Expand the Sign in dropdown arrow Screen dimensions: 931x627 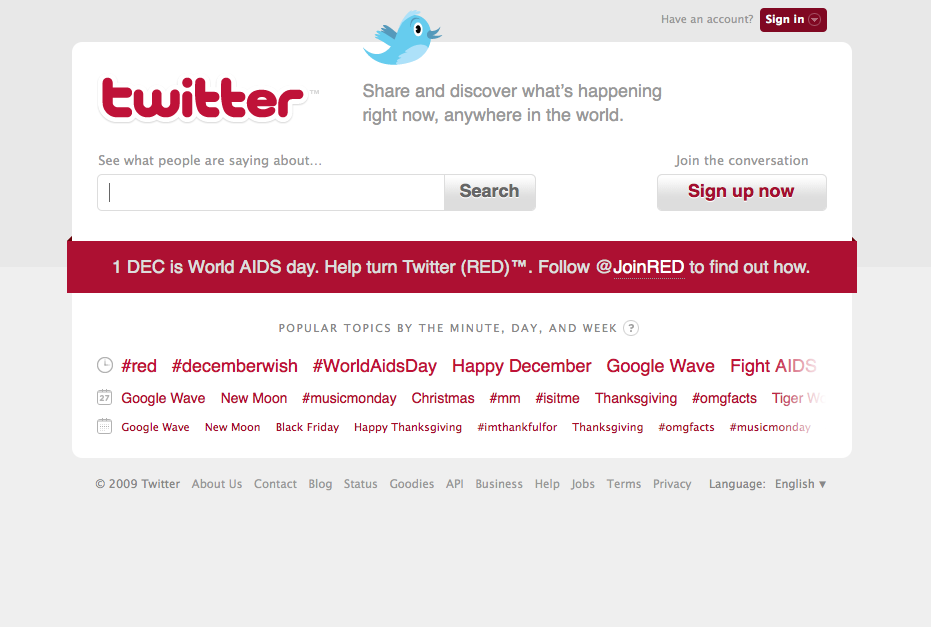815,20
